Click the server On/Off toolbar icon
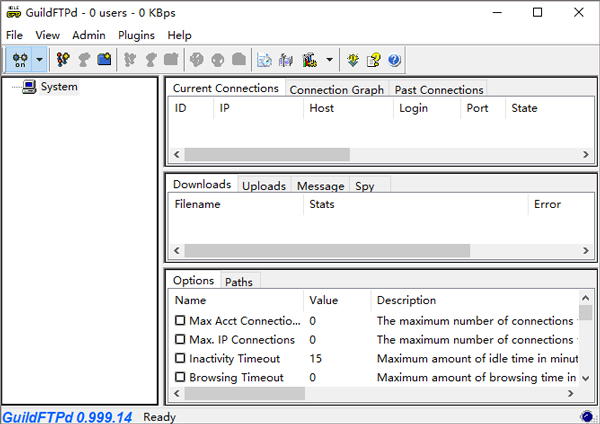This screenshot has height=424, width=600. pos(19,60)
